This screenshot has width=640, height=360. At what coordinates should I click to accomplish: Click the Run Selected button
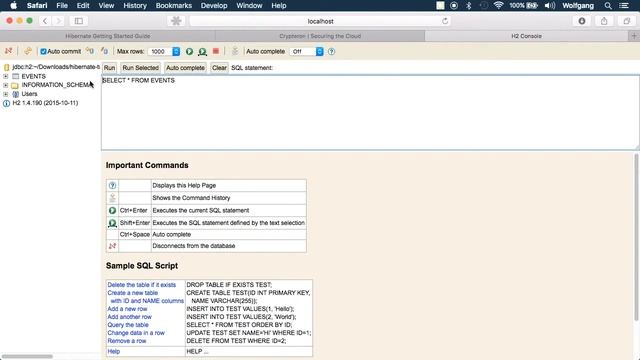[x=140, y=68]
